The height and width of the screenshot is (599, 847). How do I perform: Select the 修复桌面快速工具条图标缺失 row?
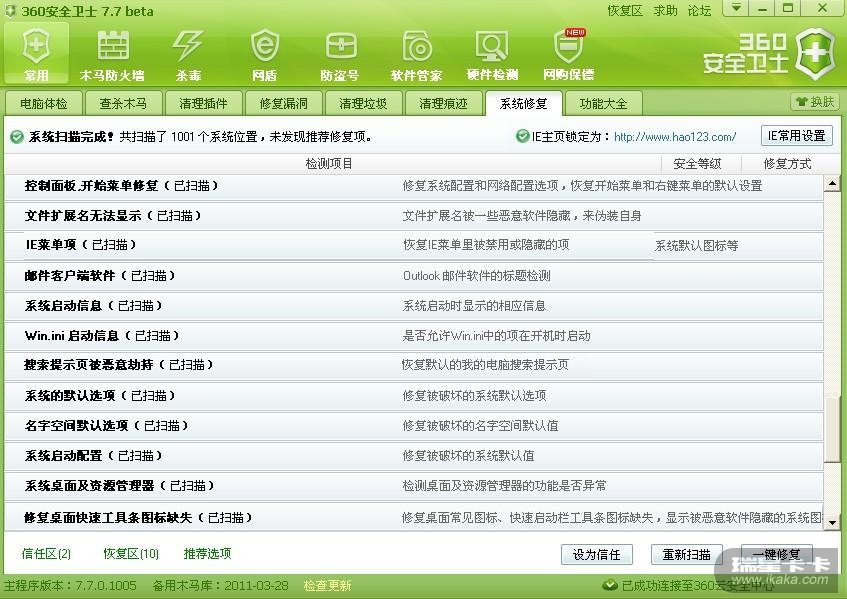pyautogui.click(x=414, y=517)
